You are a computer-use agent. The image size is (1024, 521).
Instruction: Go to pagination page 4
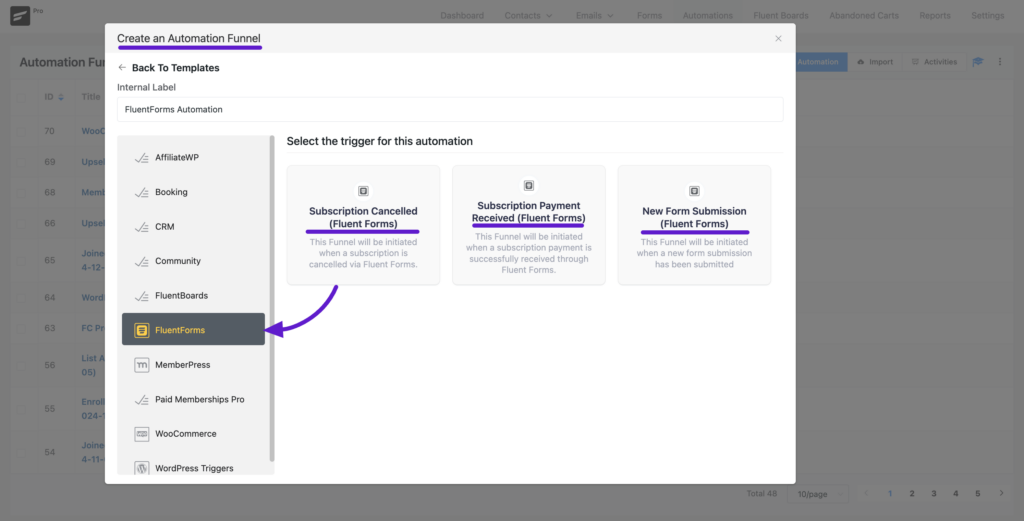(955, 494)
